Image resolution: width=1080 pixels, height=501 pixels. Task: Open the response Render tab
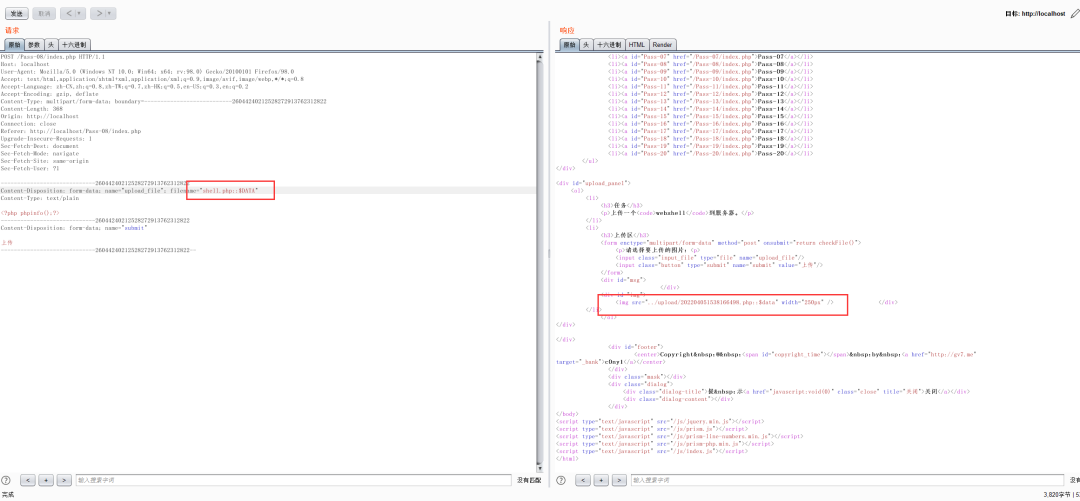(x=663, y=45)
